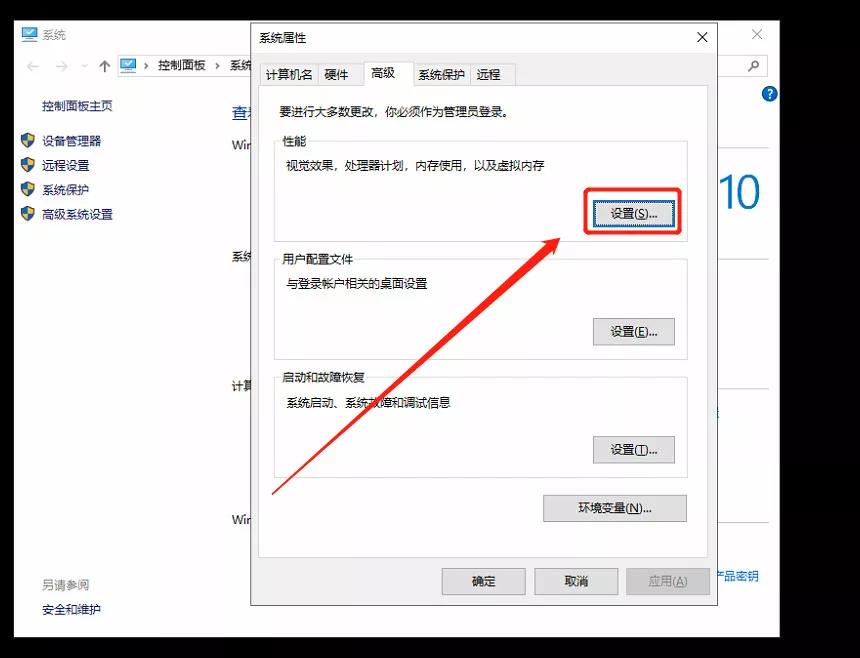Click the computer icon in the address bar breadcrumb
This screenshot has width=860, height=658.
127,66
